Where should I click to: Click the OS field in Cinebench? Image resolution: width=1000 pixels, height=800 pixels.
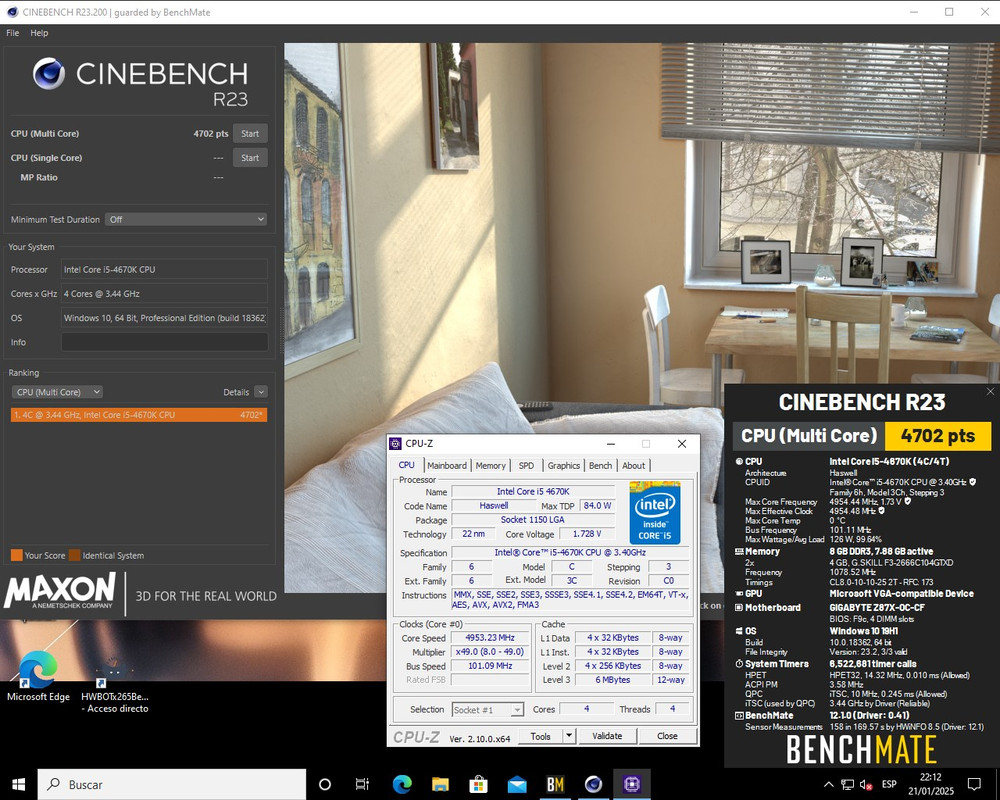tap(164, 318)
